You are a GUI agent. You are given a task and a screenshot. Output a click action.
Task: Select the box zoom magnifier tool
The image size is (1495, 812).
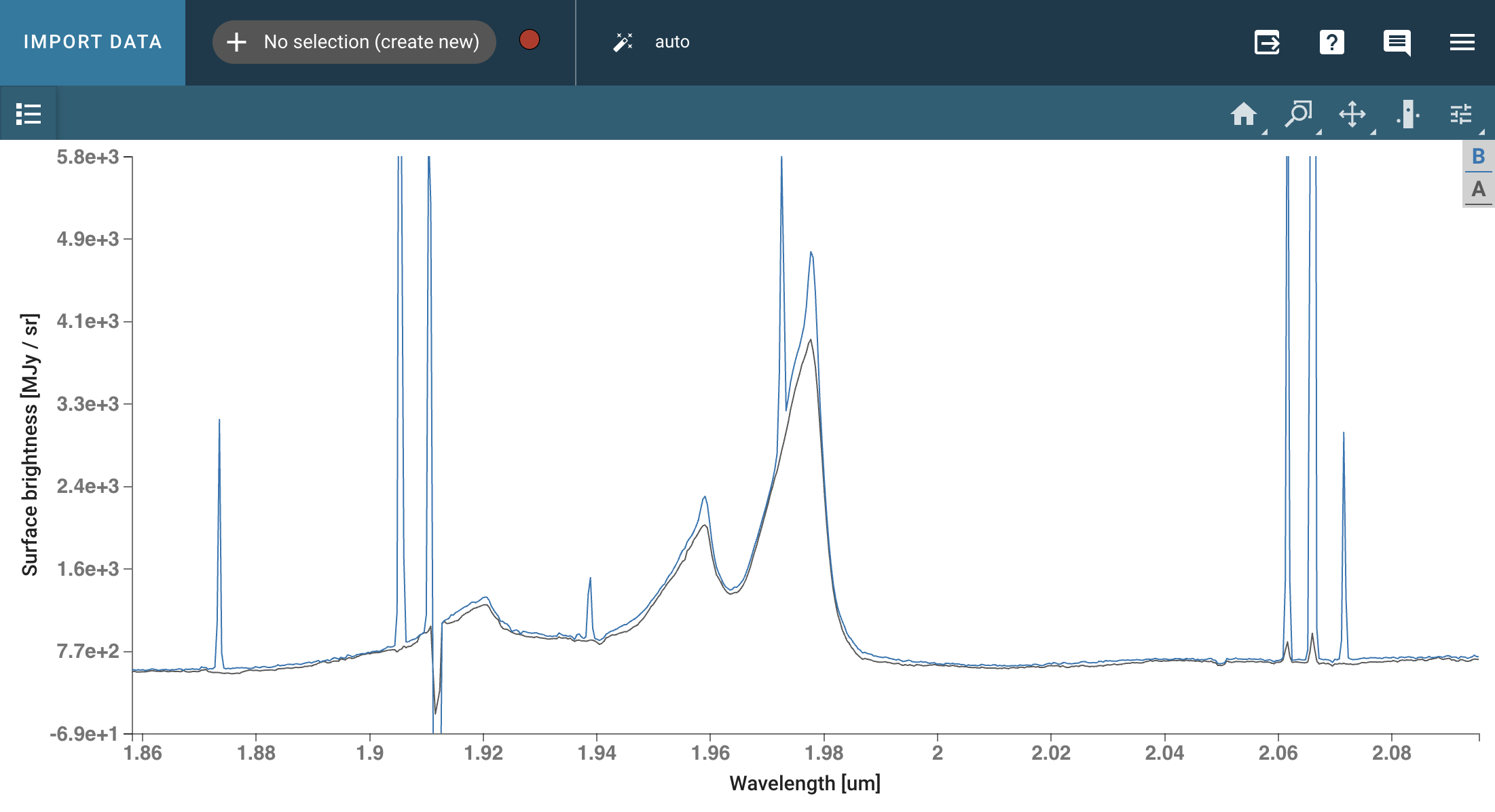coord(1297,113)
